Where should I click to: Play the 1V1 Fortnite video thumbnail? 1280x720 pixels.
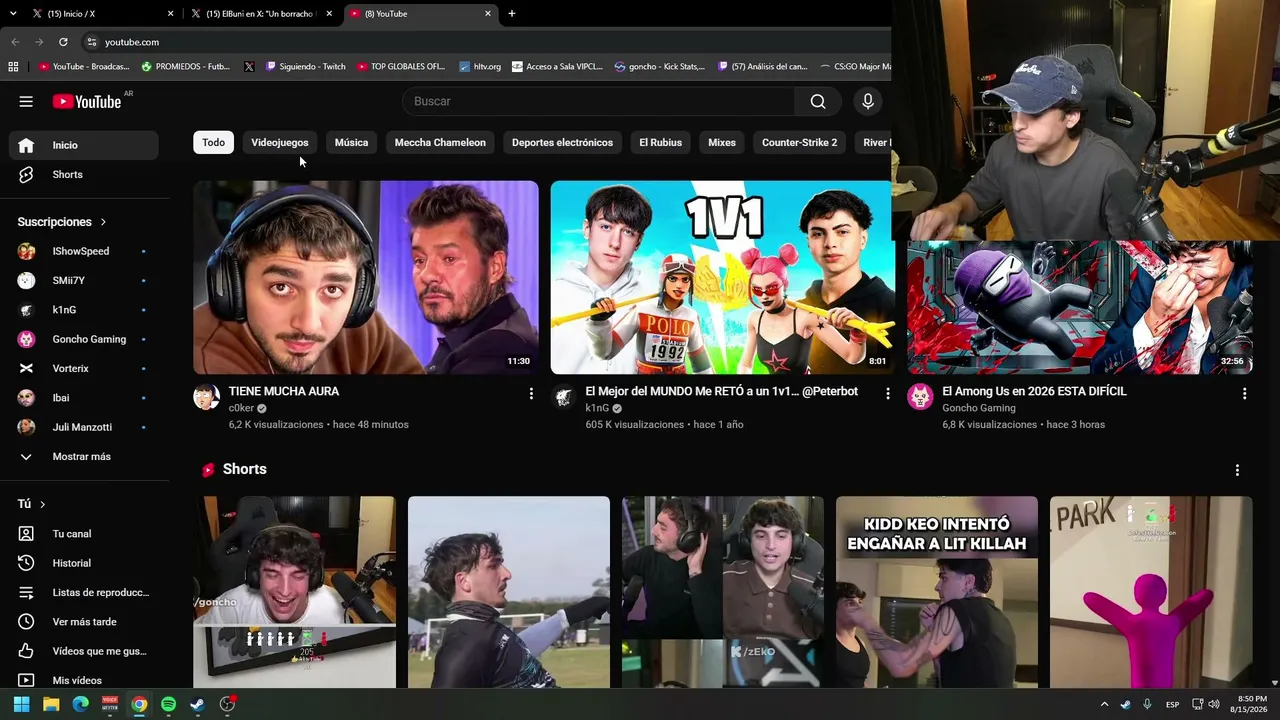pyautogui.click(x=722, y=277)
